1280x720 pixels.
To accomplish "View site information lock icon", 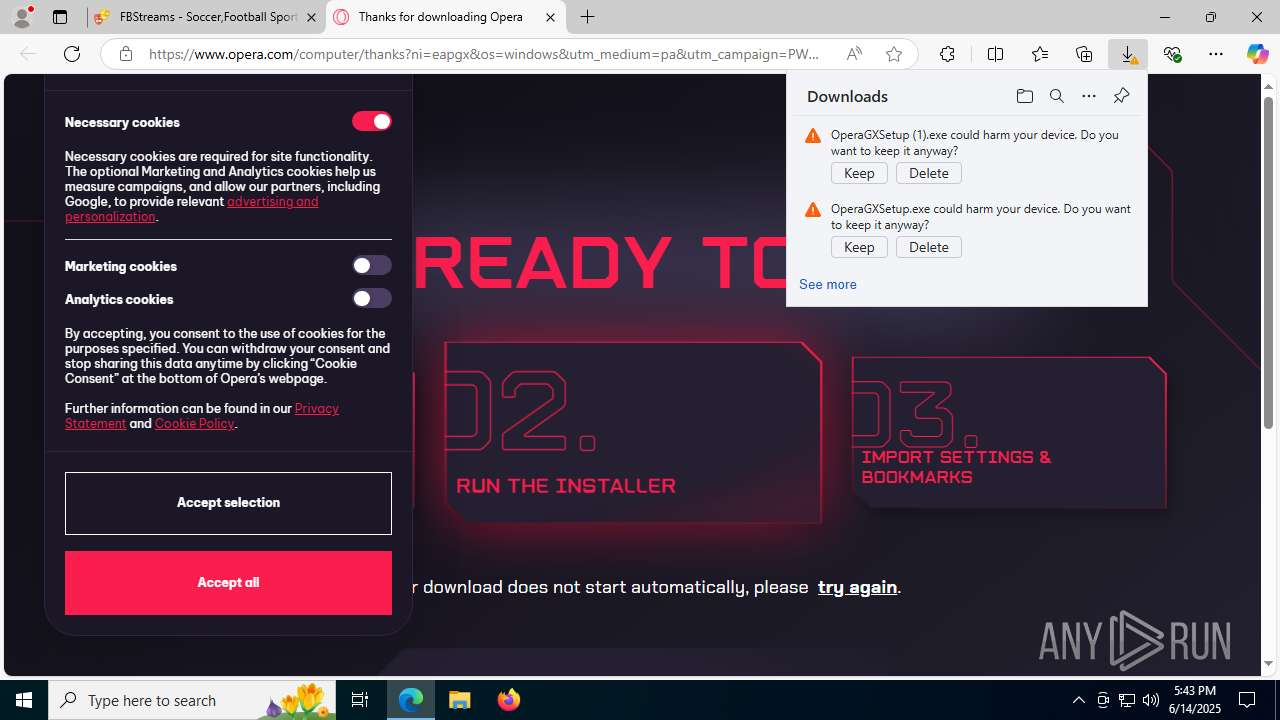I will click(x=125, y=54).
